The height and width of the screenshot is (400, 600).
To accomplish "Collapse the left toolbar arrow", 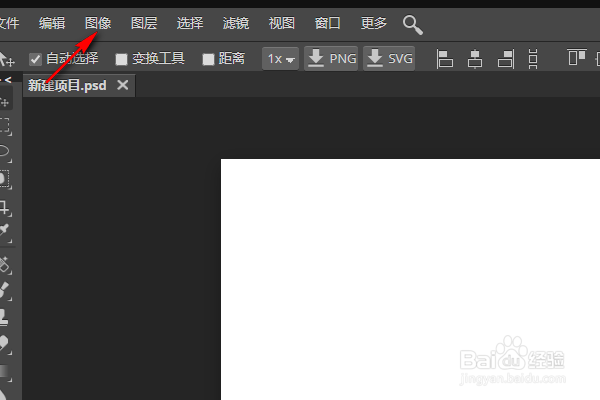I will [7, 80].
